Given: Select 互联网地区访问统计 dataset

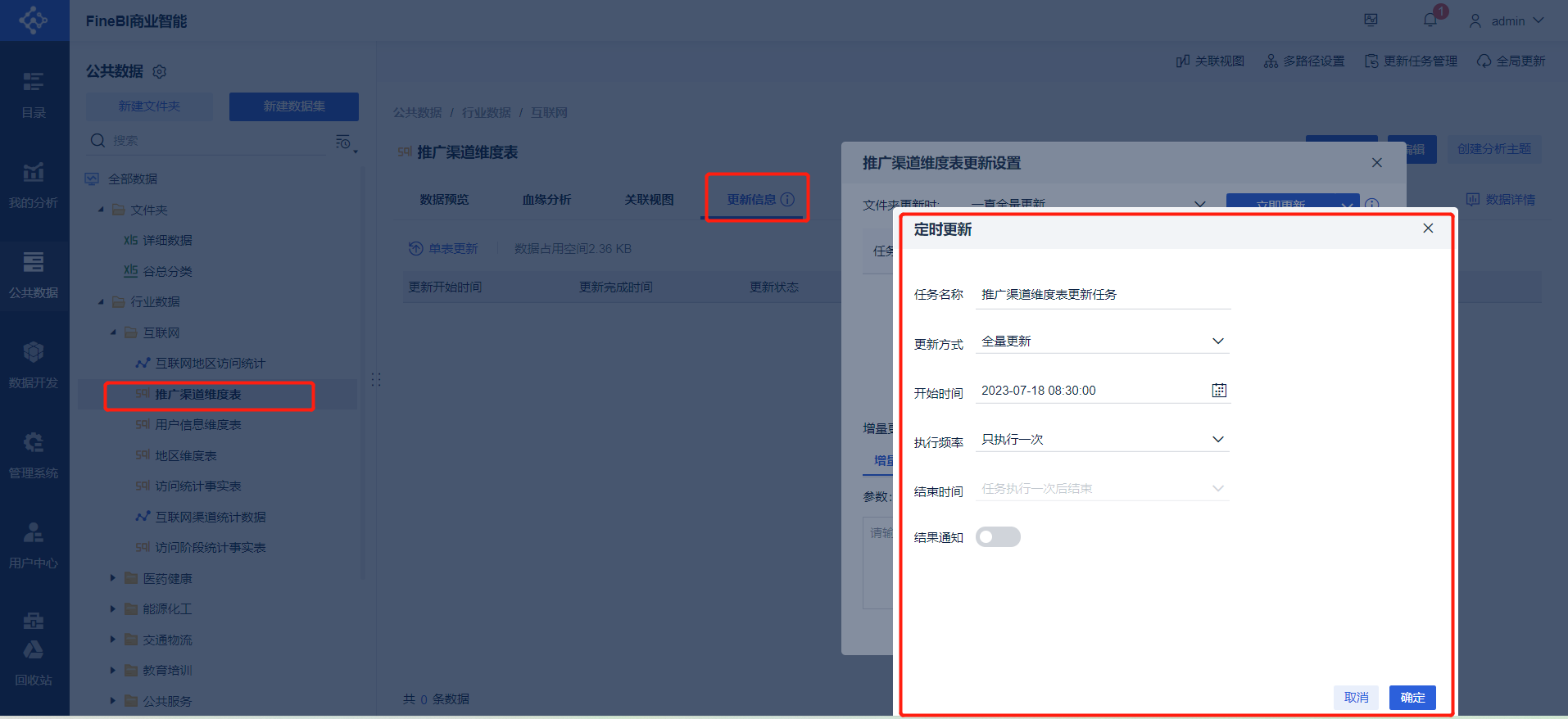Looking at the screenshot, I should tap(210, 363).
